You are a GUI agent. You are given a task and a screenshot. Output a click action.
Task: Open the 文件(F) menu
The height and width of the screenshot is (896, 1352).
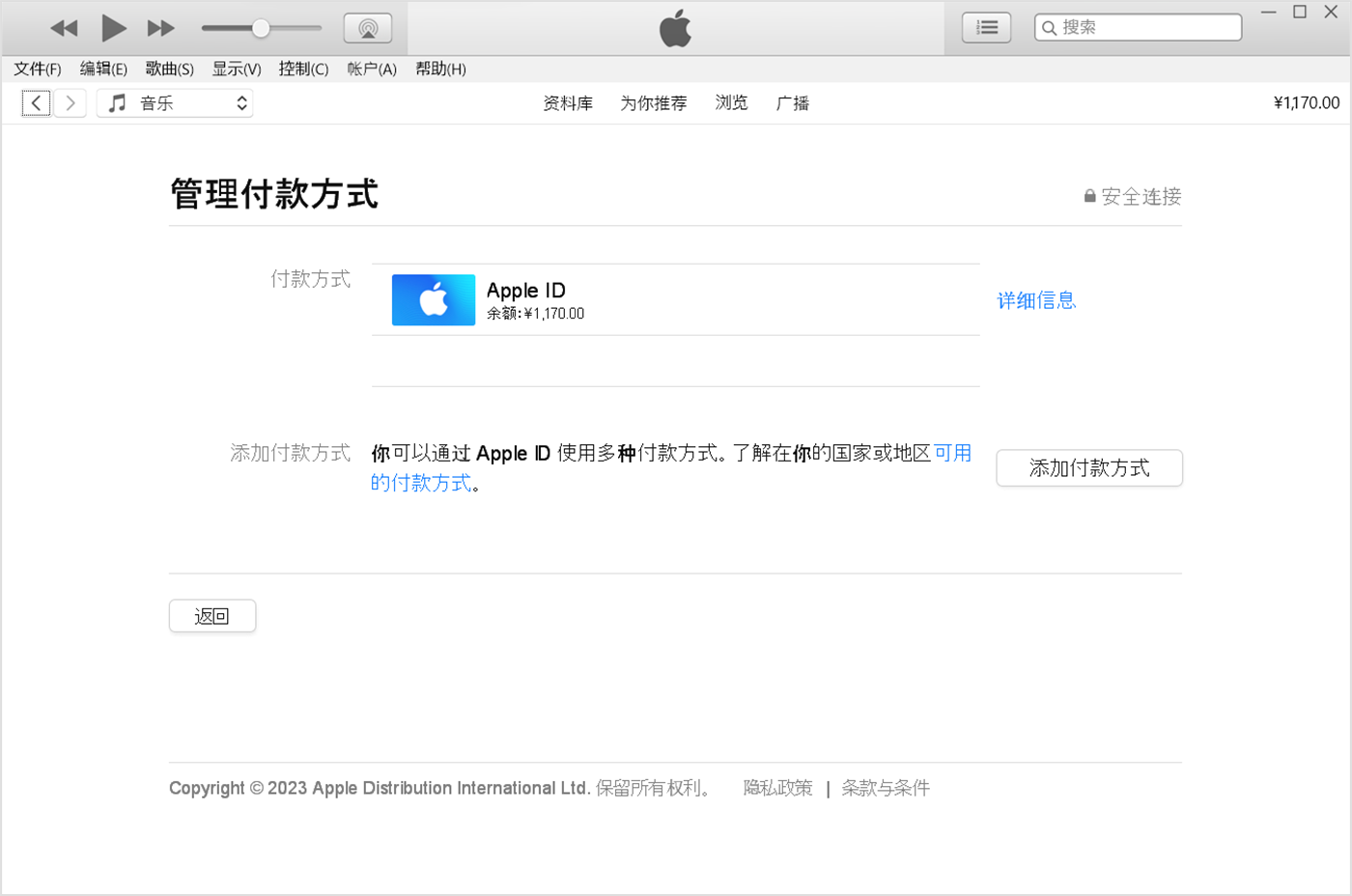[x=38, y=69]
